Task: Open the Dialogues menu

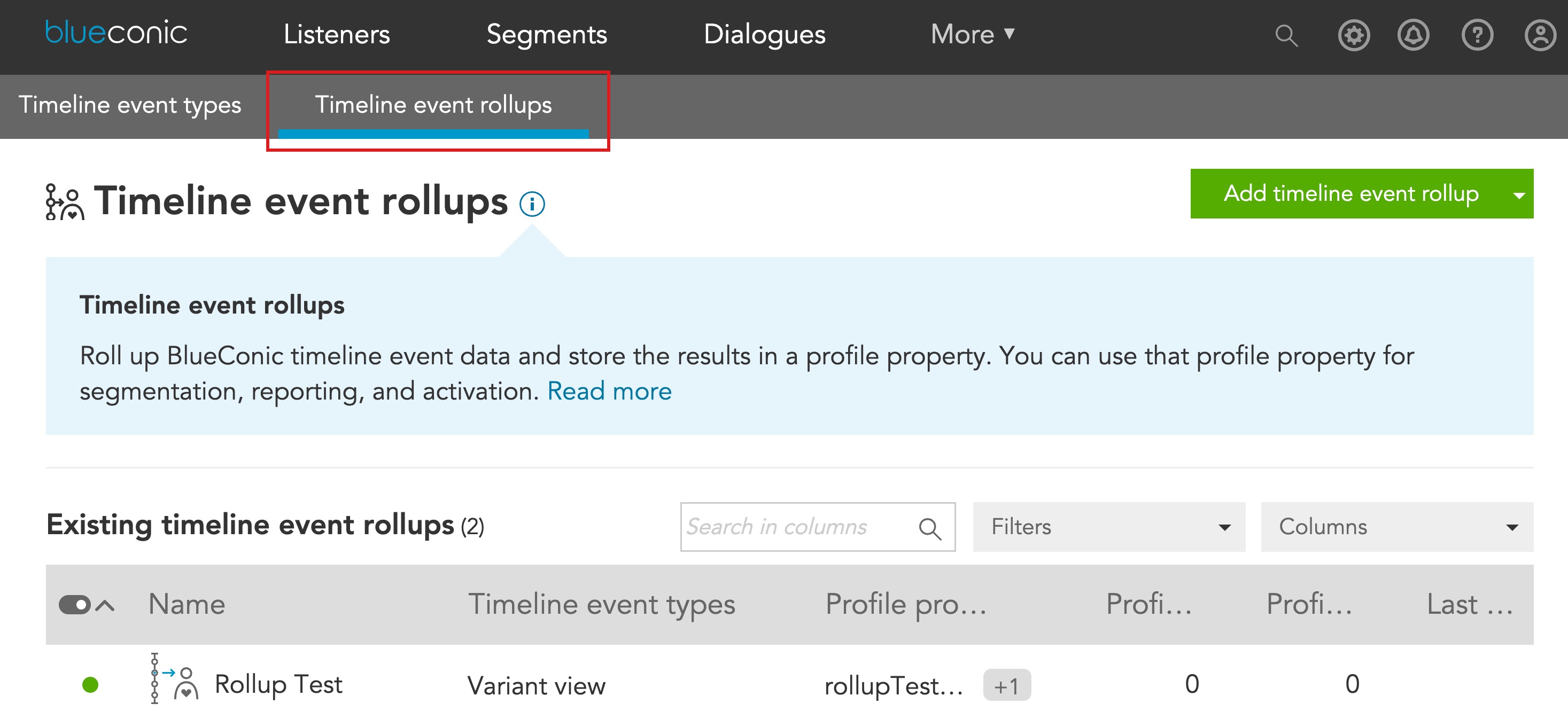Action: coord(765,34)
